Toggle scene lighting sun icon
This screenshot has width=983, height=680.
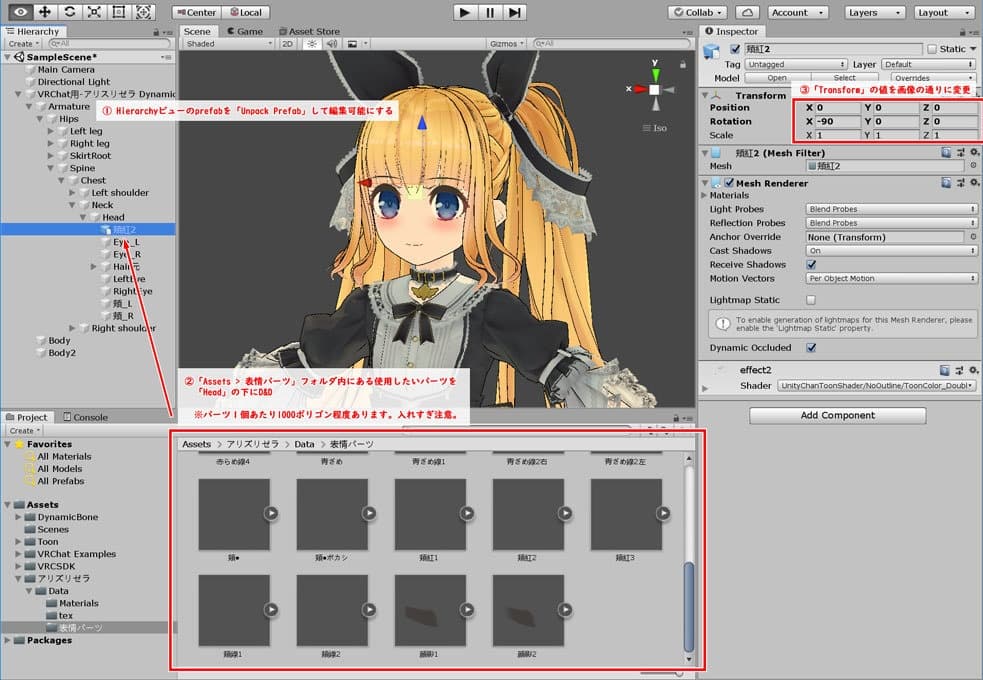311,44
